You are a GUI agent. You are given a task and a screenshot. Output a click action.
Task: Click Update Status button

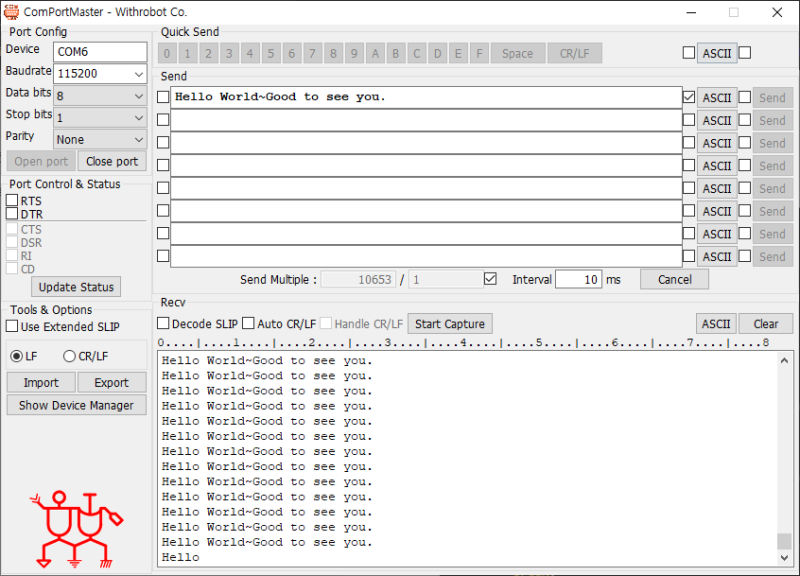76,287
